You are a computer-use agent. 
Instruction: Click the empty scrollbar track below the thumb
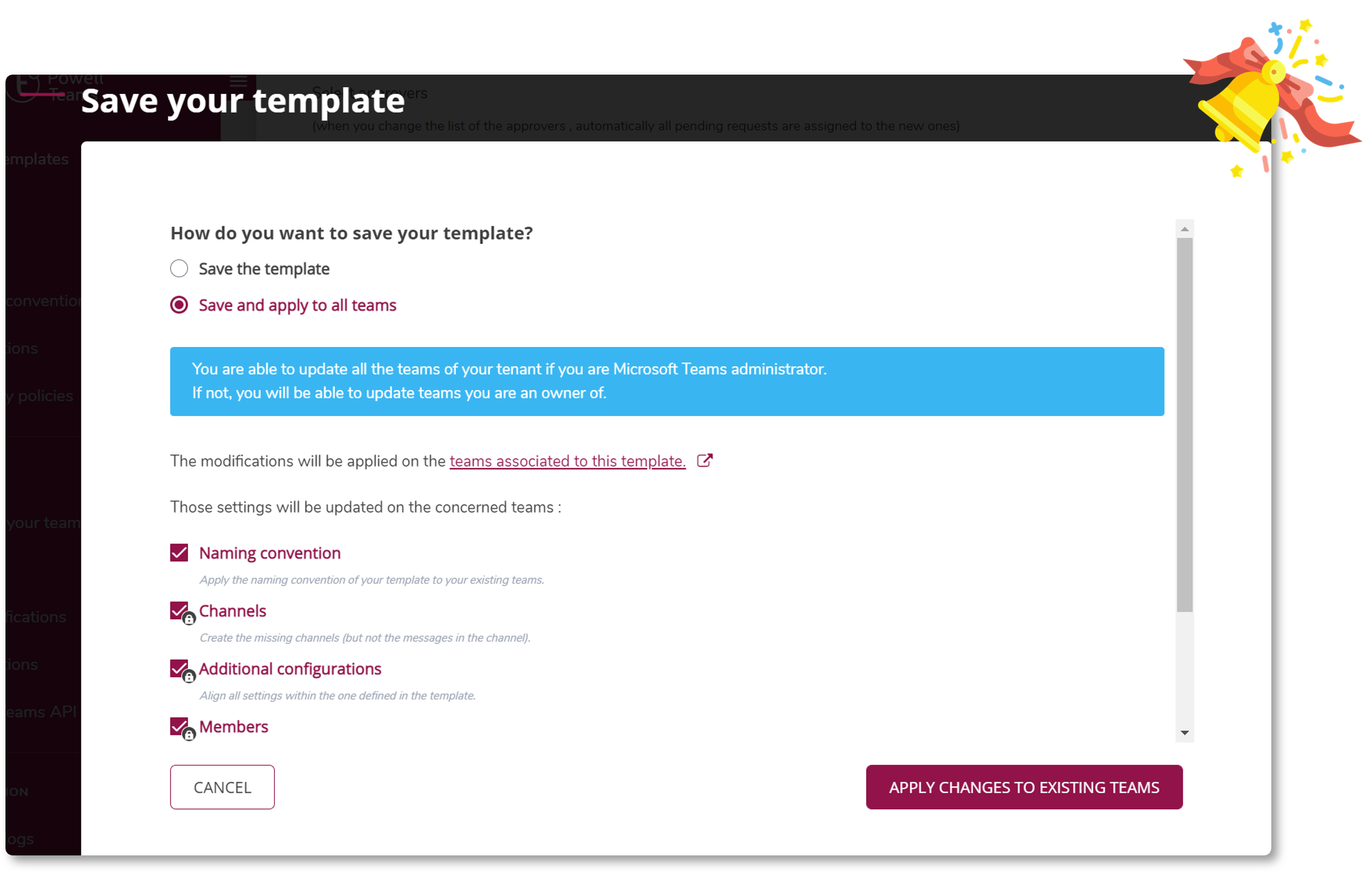1185,667
